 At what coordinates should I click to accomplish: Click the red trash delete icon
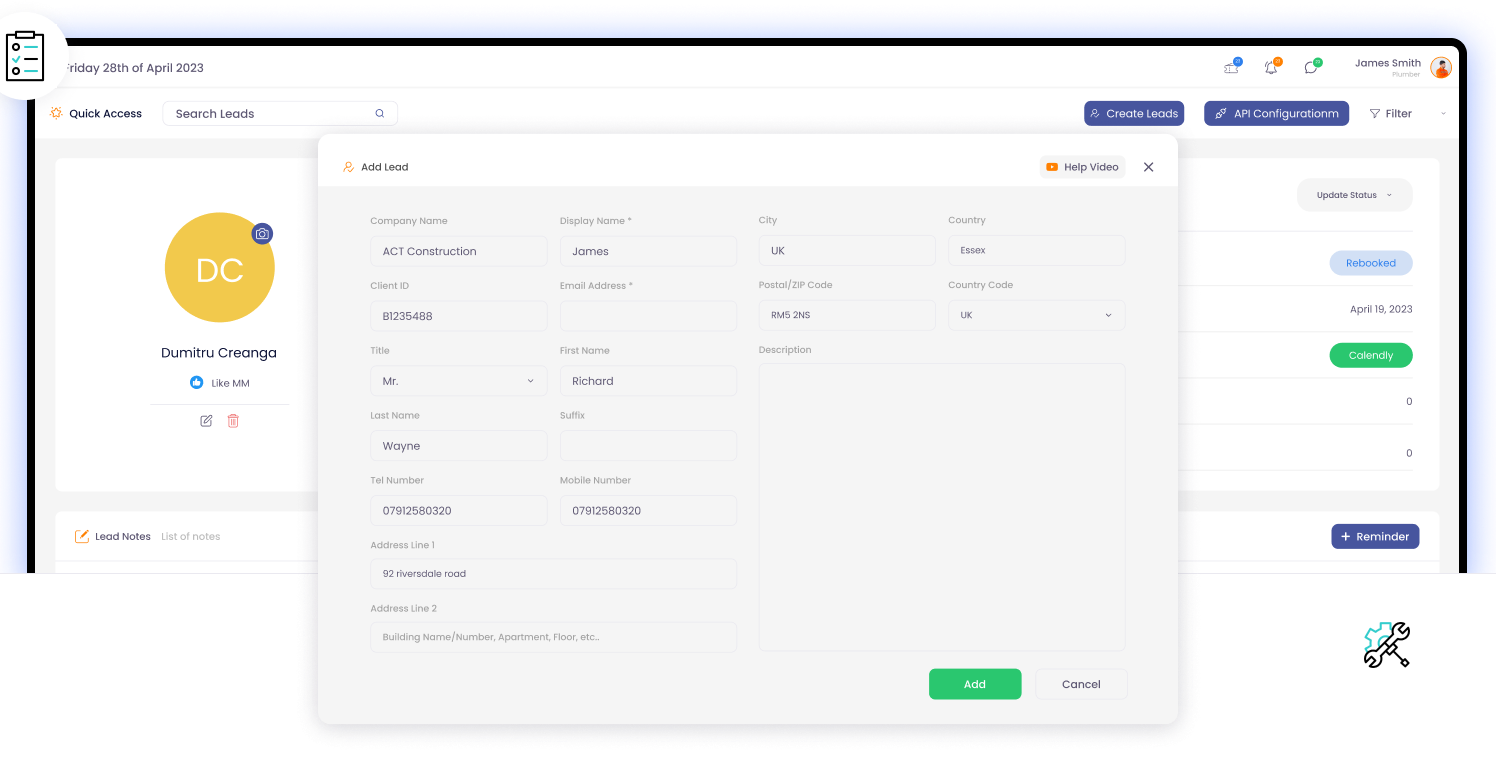point(233,421)
